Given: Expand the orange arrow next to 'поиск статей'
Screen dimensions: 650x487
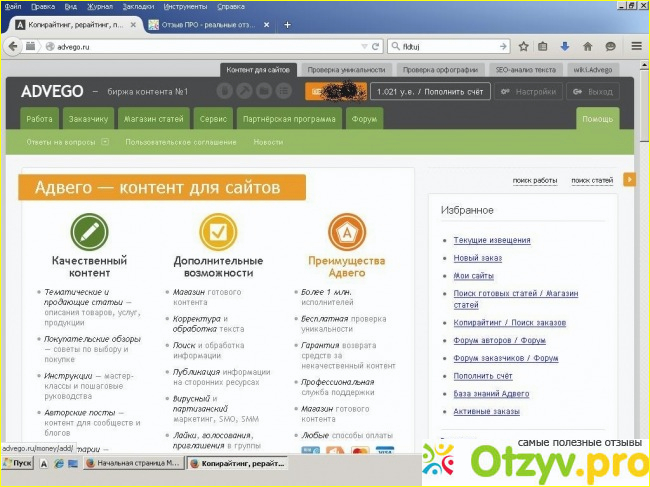Looking at the screenshot, I should 629,180.
